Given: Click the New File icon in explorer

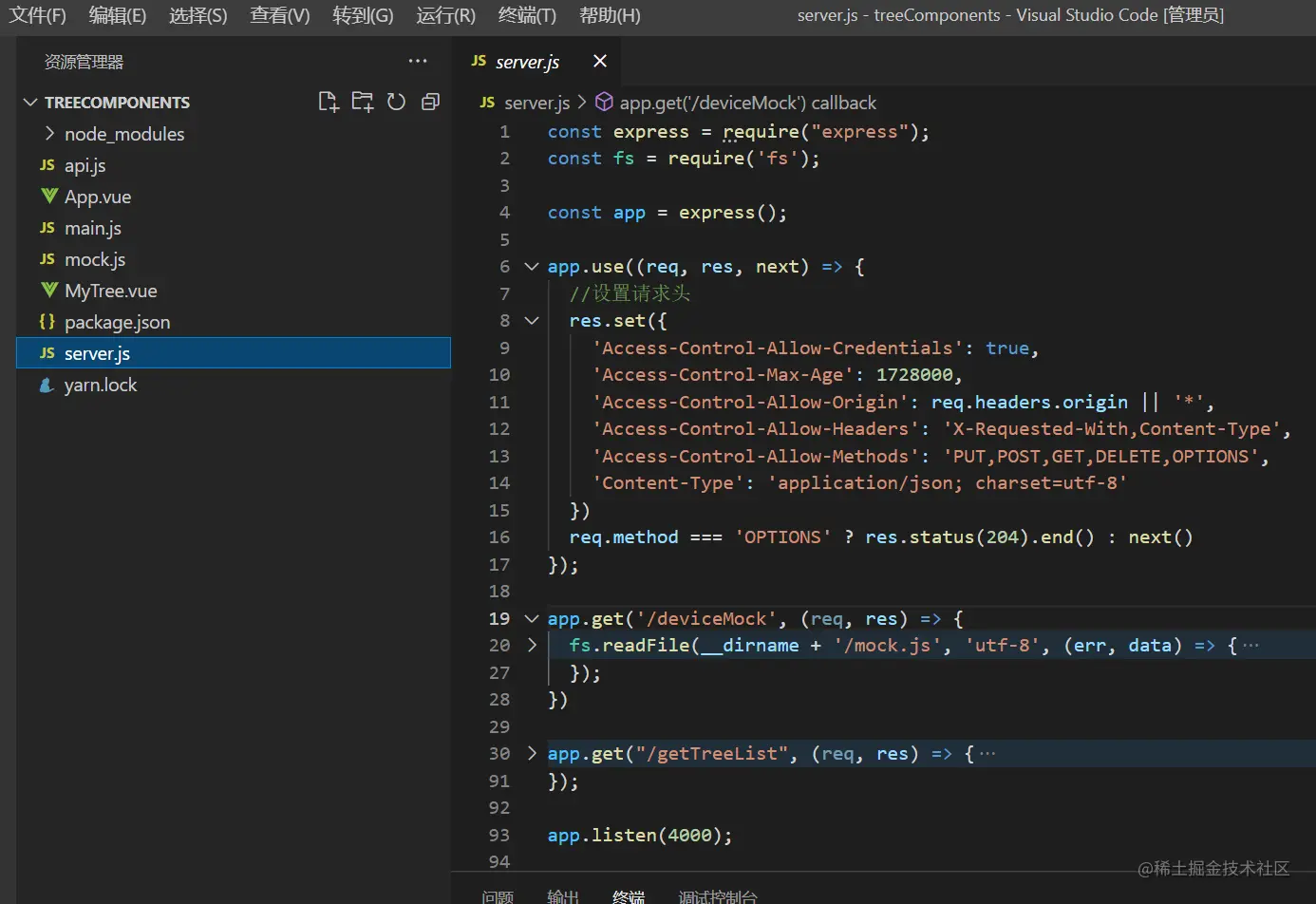Looking at the screenshot, I should pyautogui.click(x=328, y=102).
